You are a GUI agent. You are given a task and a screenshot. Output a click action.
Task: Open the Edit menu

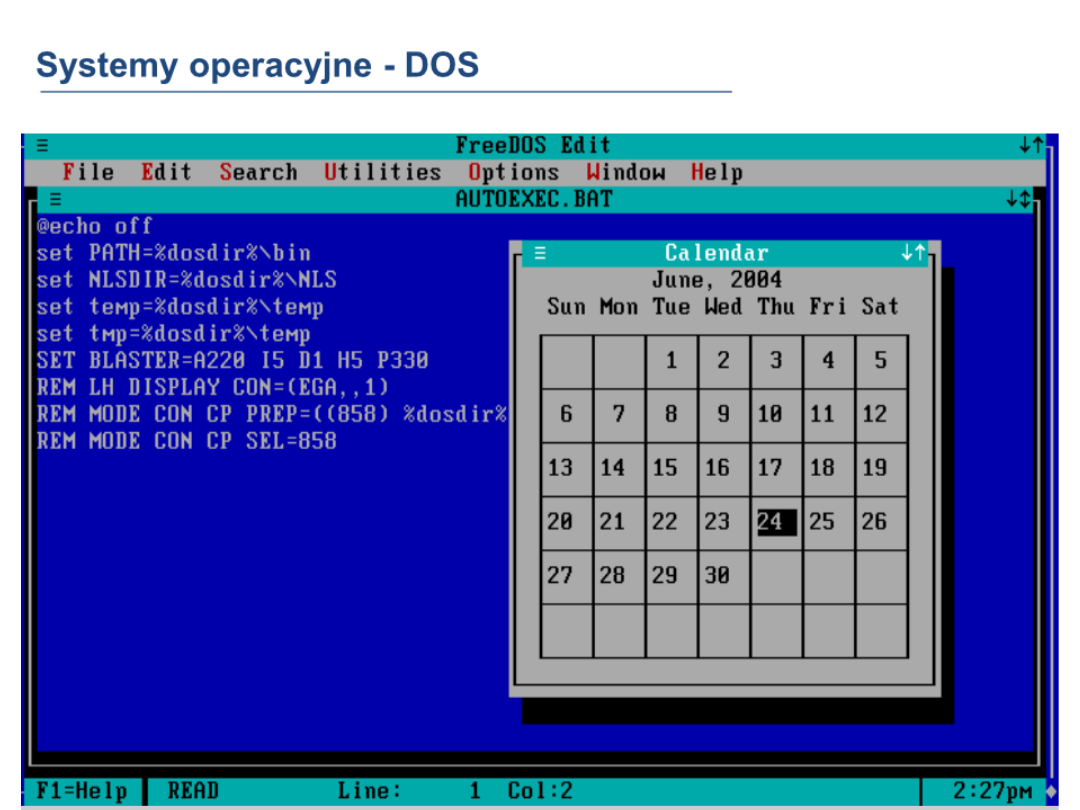pos(166,173)
